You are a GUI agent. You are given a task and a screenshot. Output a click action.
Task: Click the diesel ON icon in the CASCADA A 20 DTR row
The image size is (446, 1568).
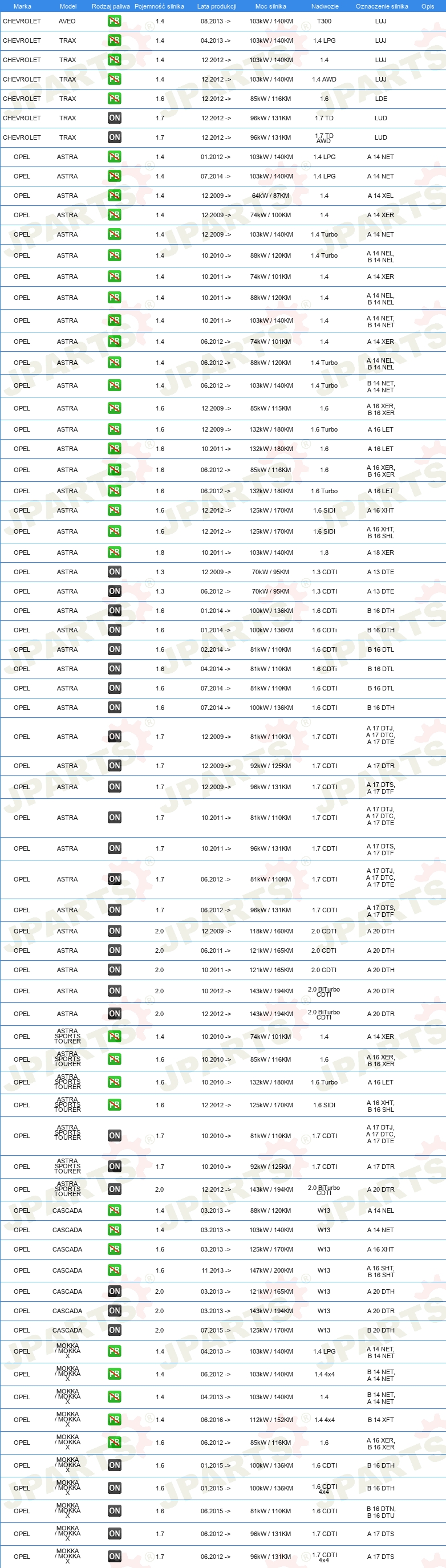point(115,1310)
